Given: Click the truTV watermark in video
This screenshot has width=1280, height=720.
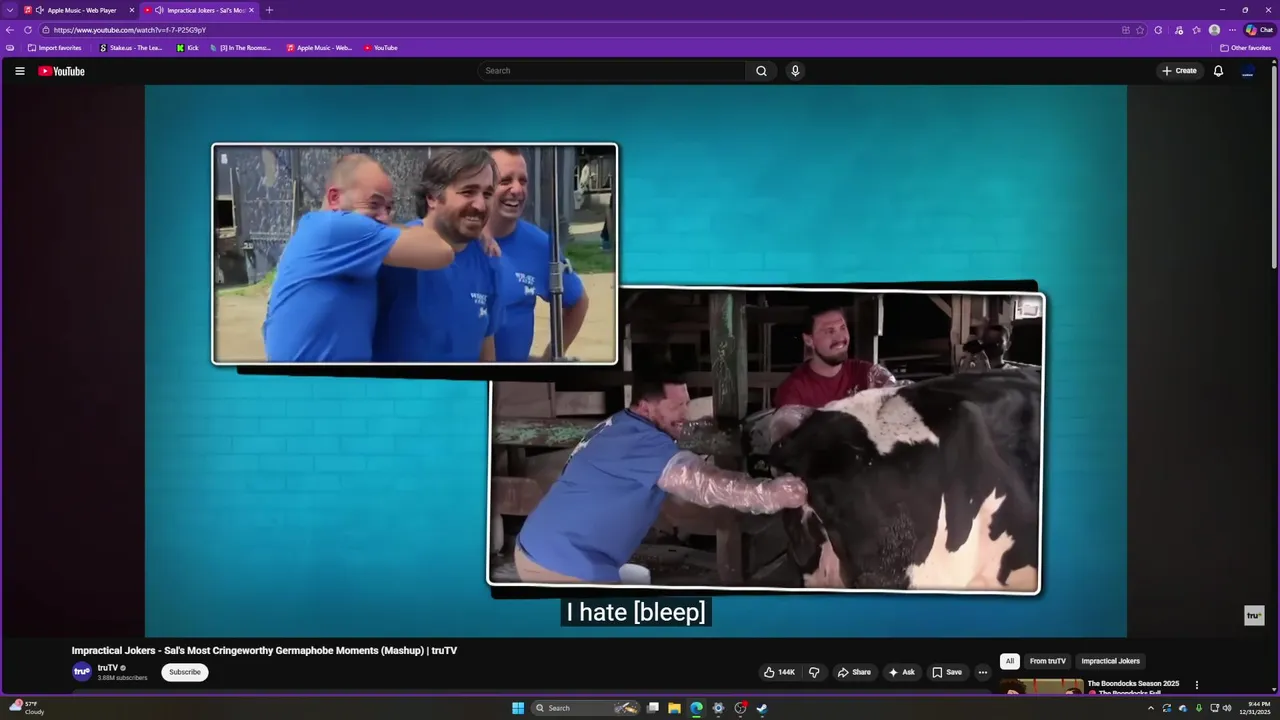Looking at the screenshot, I should click(1254, 616).
